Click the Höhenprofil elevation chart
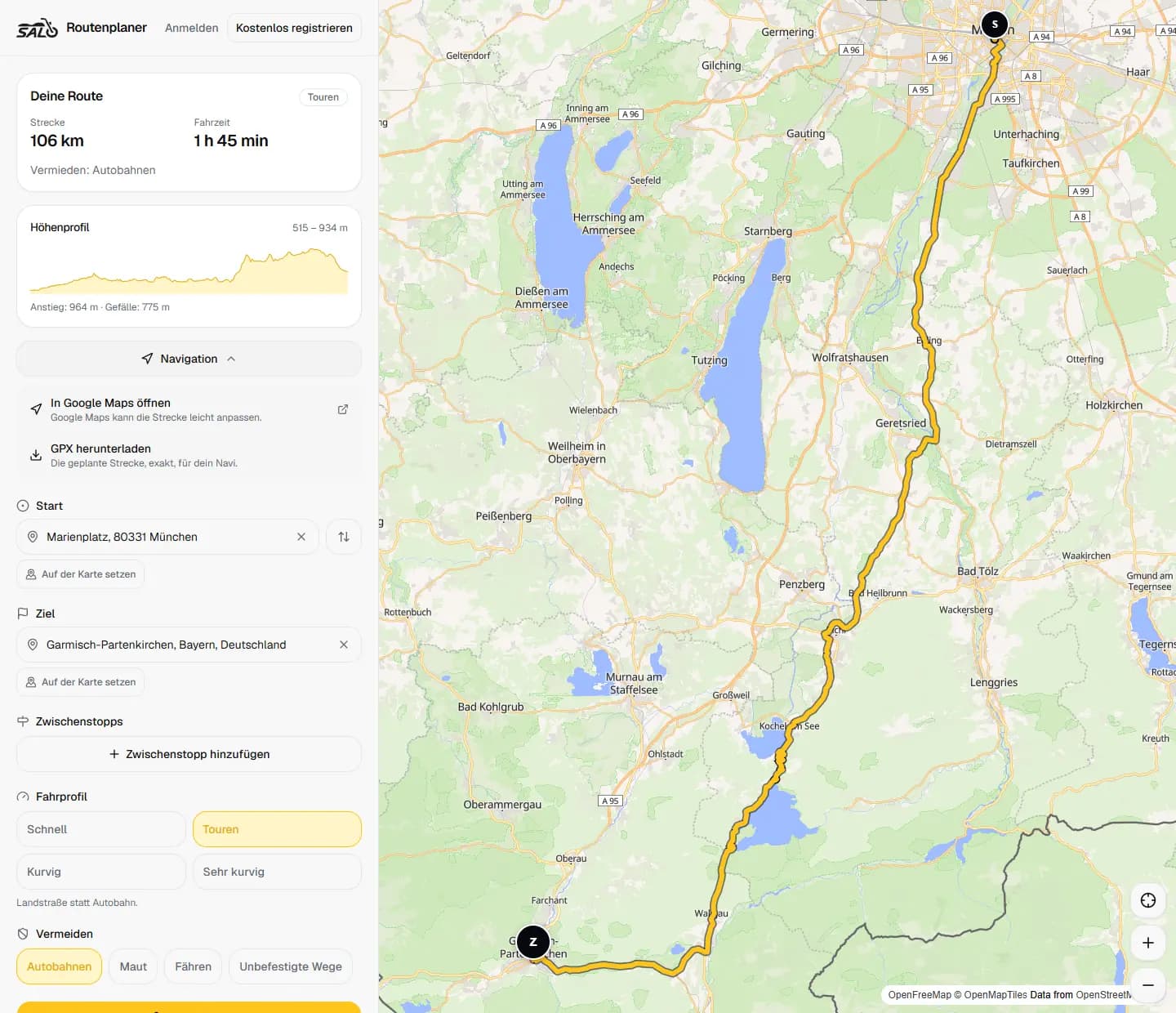The height and width of the screenshot is (1013, 1176). point(189,270)
